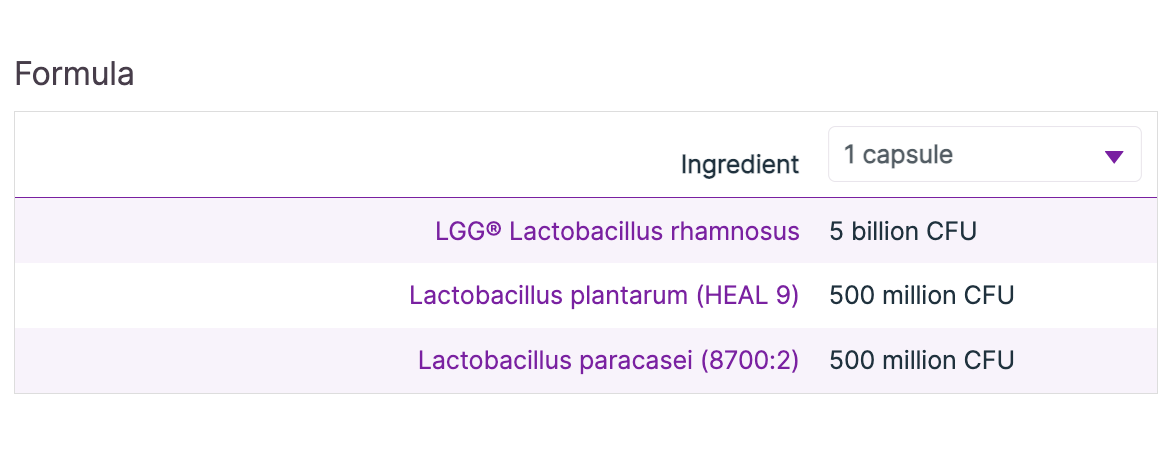
Task: Open the Lactobacillus paracasei (8700:2) link
Action: 608,360
